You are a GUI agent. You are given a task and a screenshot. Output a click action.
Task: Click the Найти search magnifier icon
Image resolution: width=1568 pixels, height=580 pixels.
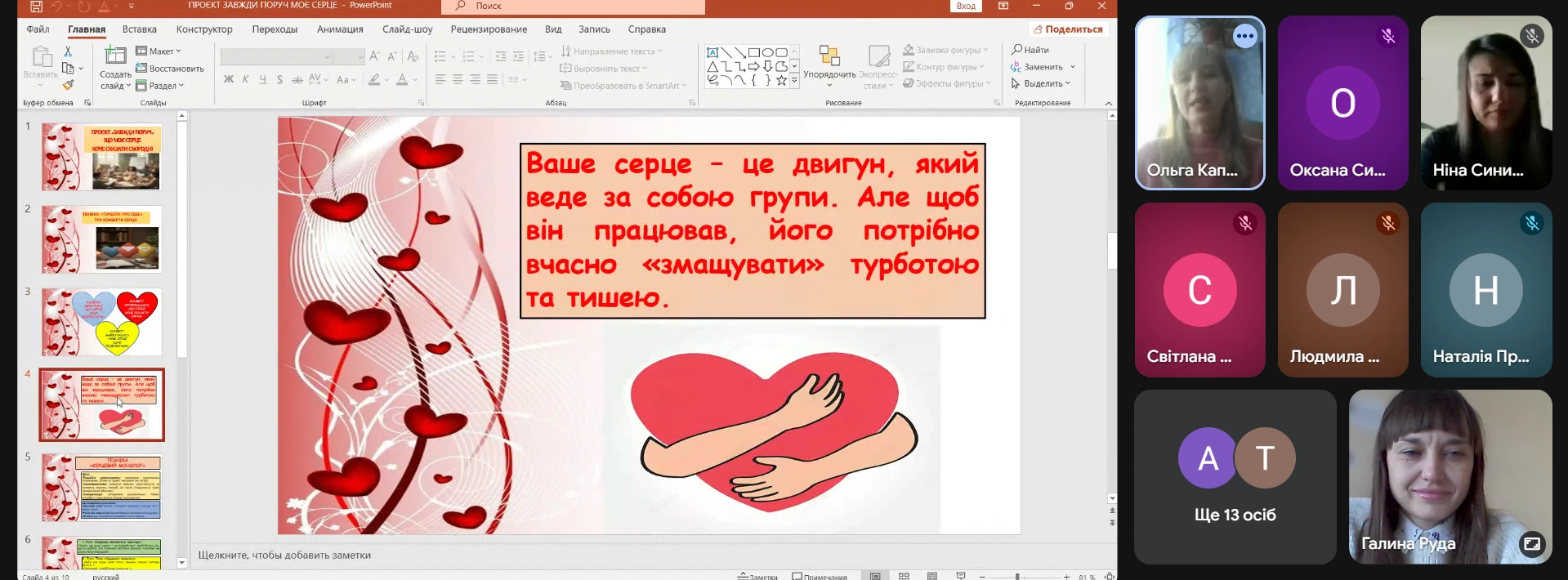pos(1017,50)
